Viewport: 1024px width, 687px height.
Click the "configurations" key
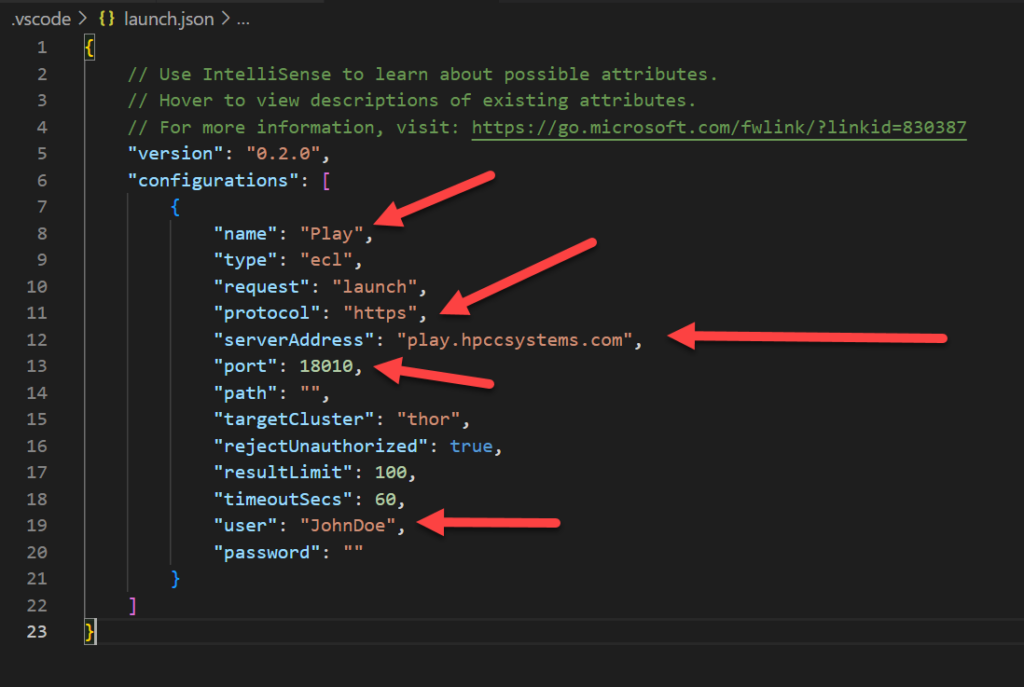(213, 180)
